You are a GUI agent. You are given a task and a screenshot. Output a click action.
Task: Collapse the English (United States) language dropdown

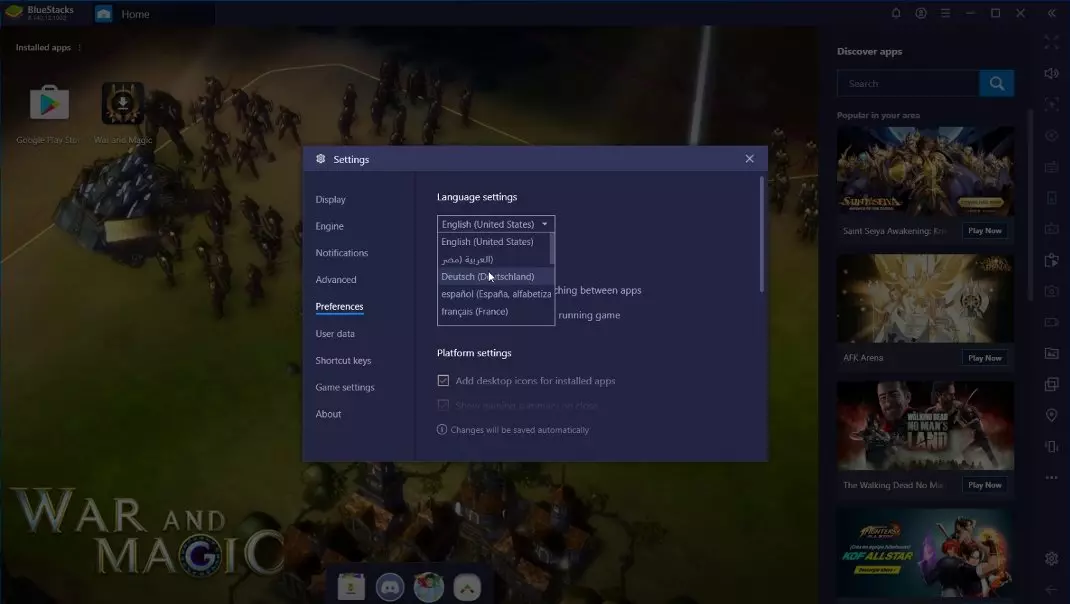(x=495, y=224)
